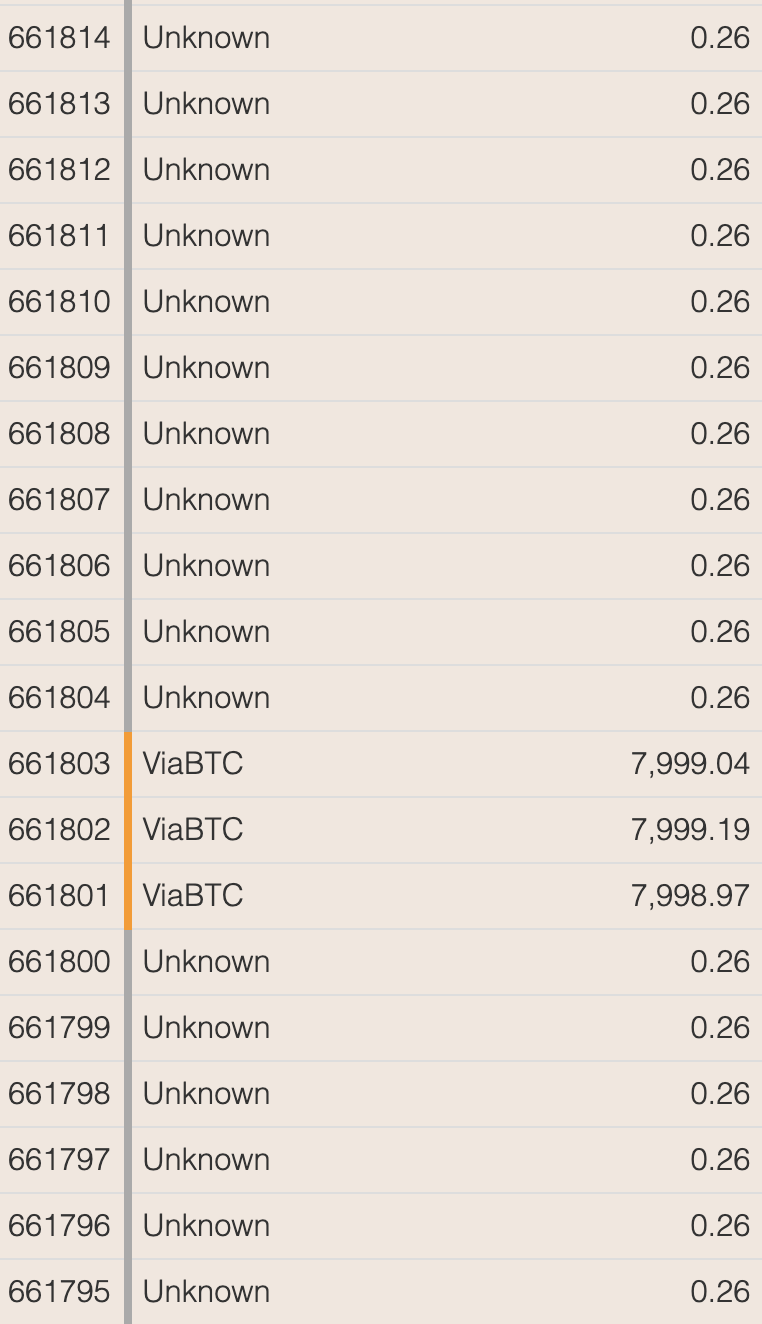Click Unknown miner in row 661804
The height and width of the screenshot is (1324, 762).
pos(206,698)
